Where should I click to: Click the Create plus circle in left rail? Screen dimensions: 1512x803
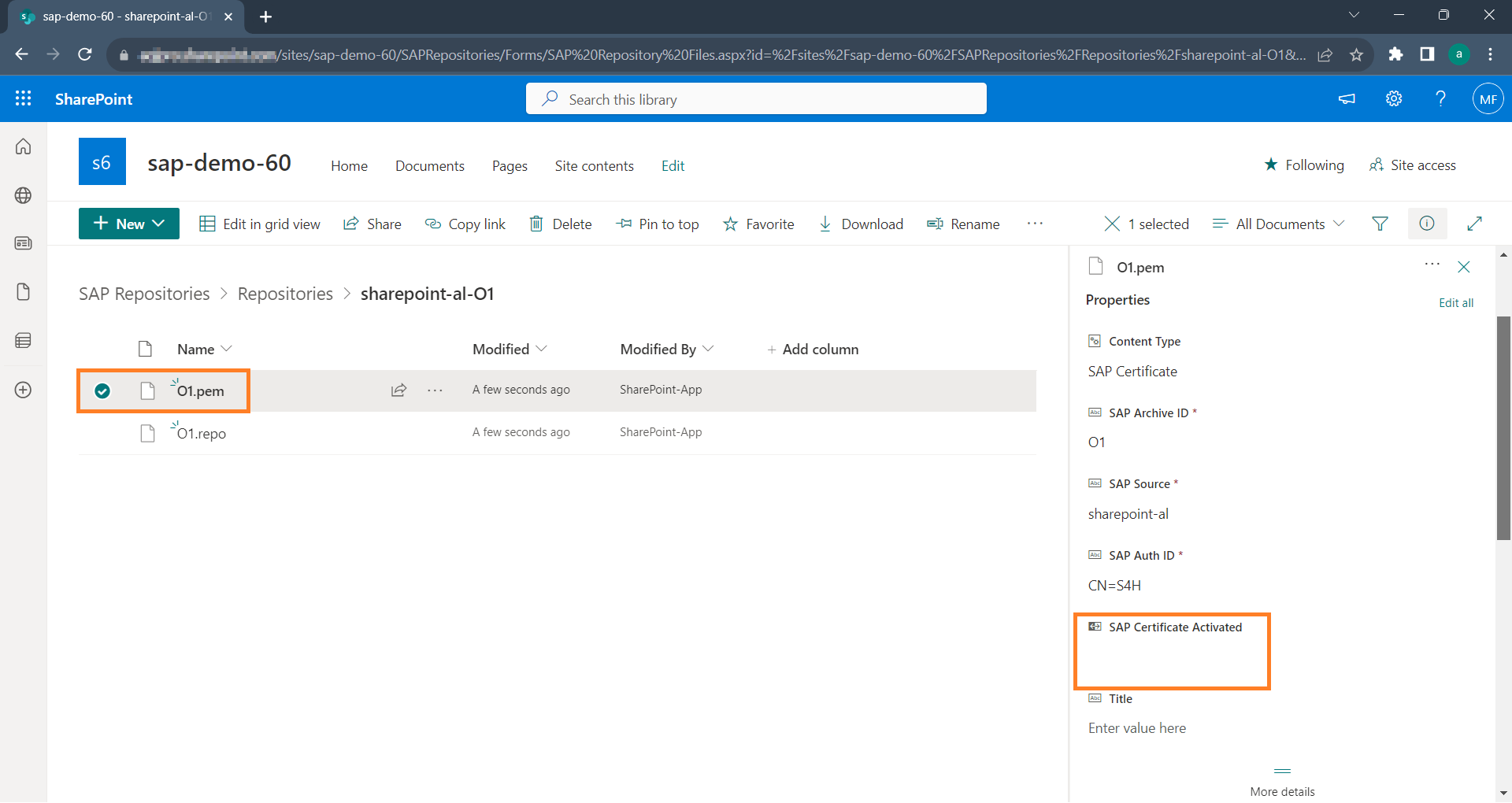coord(24,390)
